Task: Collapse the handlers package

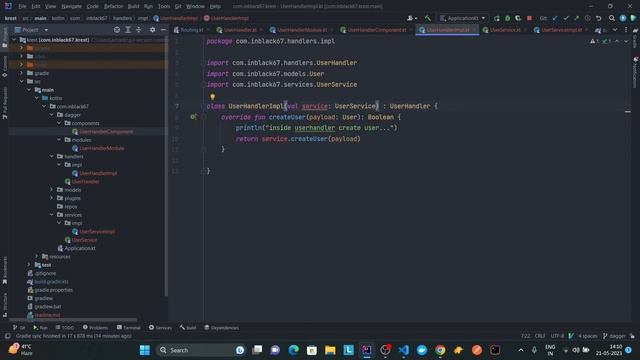Action: pyautogui.click(x=52, y=156)
